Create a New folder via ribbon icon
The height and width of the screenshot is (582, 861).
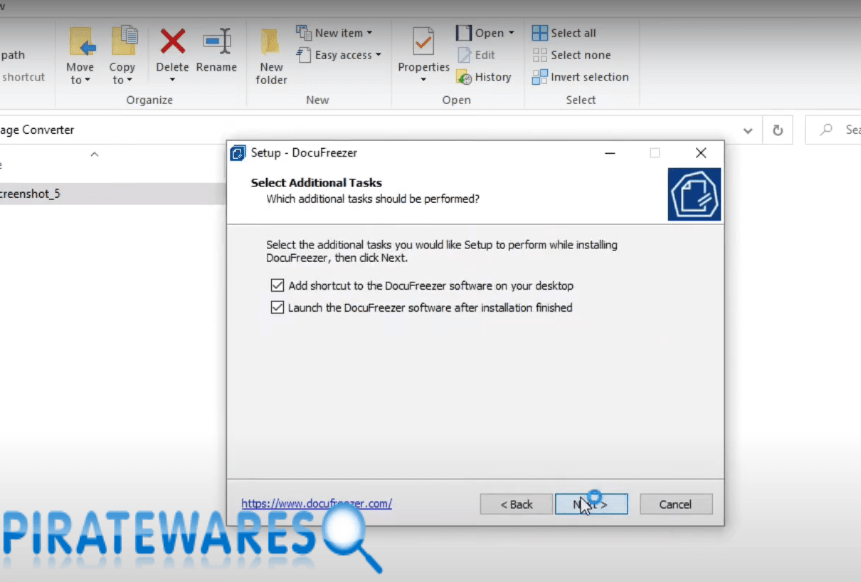pyautogui.click(x=271, y=43)
